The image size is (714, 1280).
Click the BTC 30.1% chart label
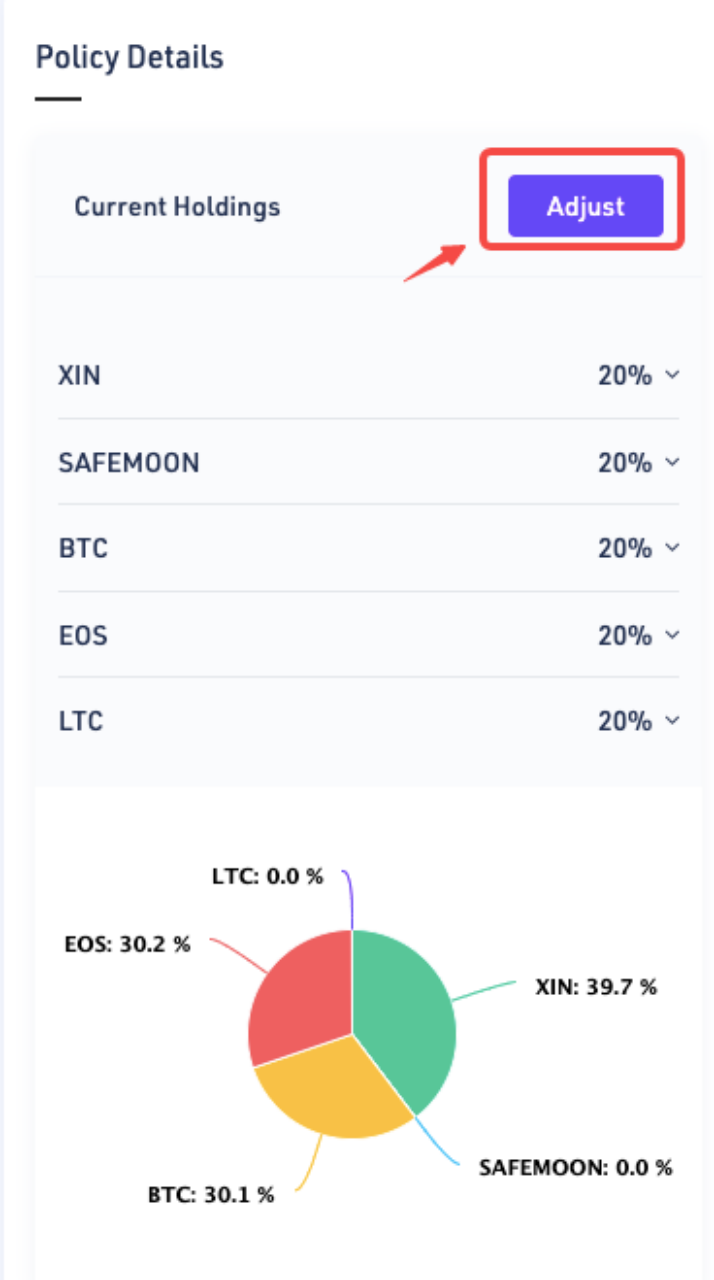click(x=211, y=1194)
